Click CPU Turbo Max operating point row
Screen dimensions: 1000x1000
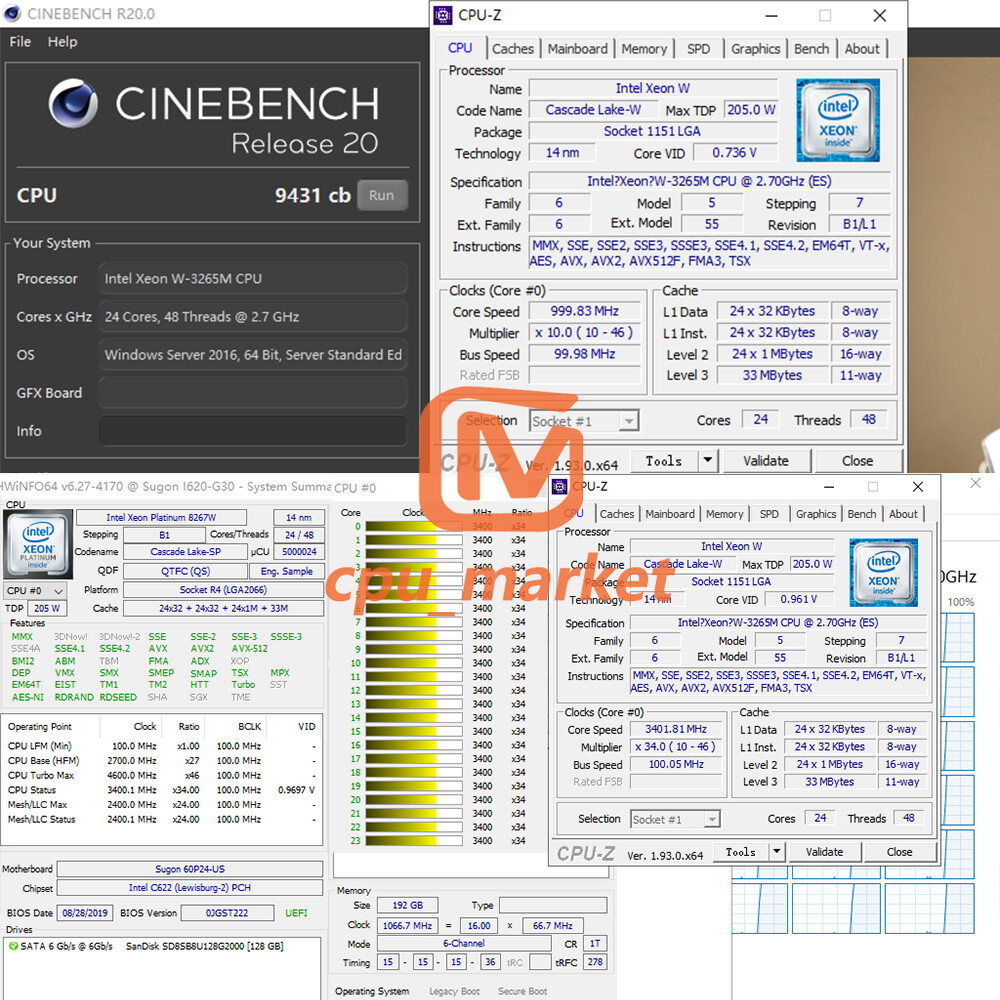(x=161, y=776)
